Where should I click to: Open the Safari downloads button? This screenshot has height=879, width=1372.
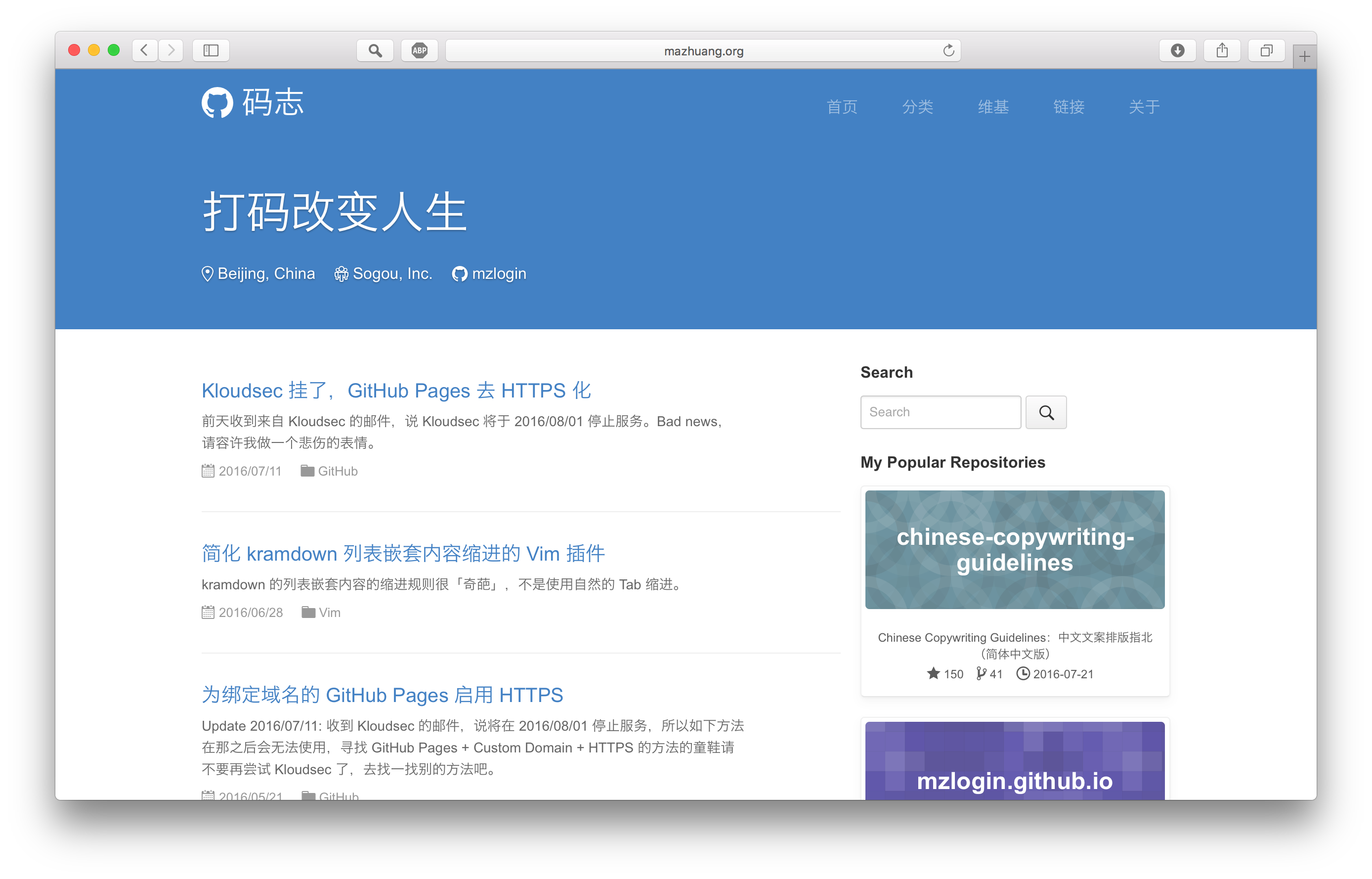pyautogui.click(x=1177, y=50)
